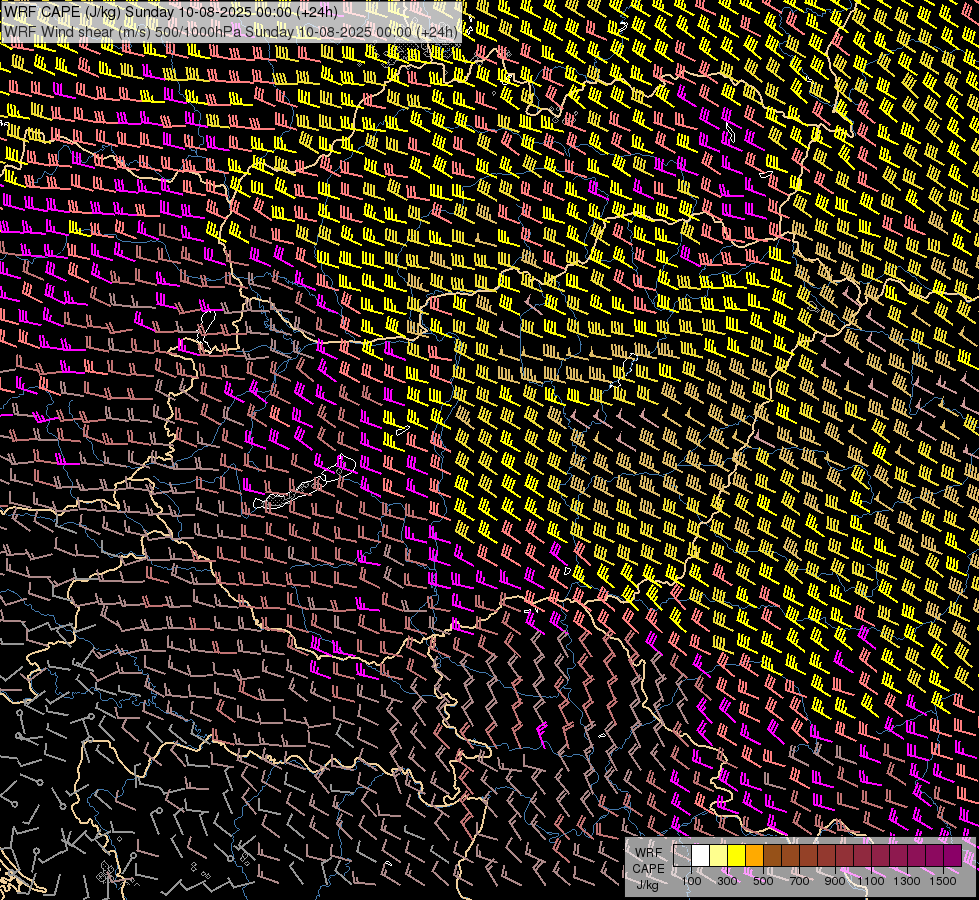
Task: Click the orange CAPE legend swatch
Action: point(754,856)
